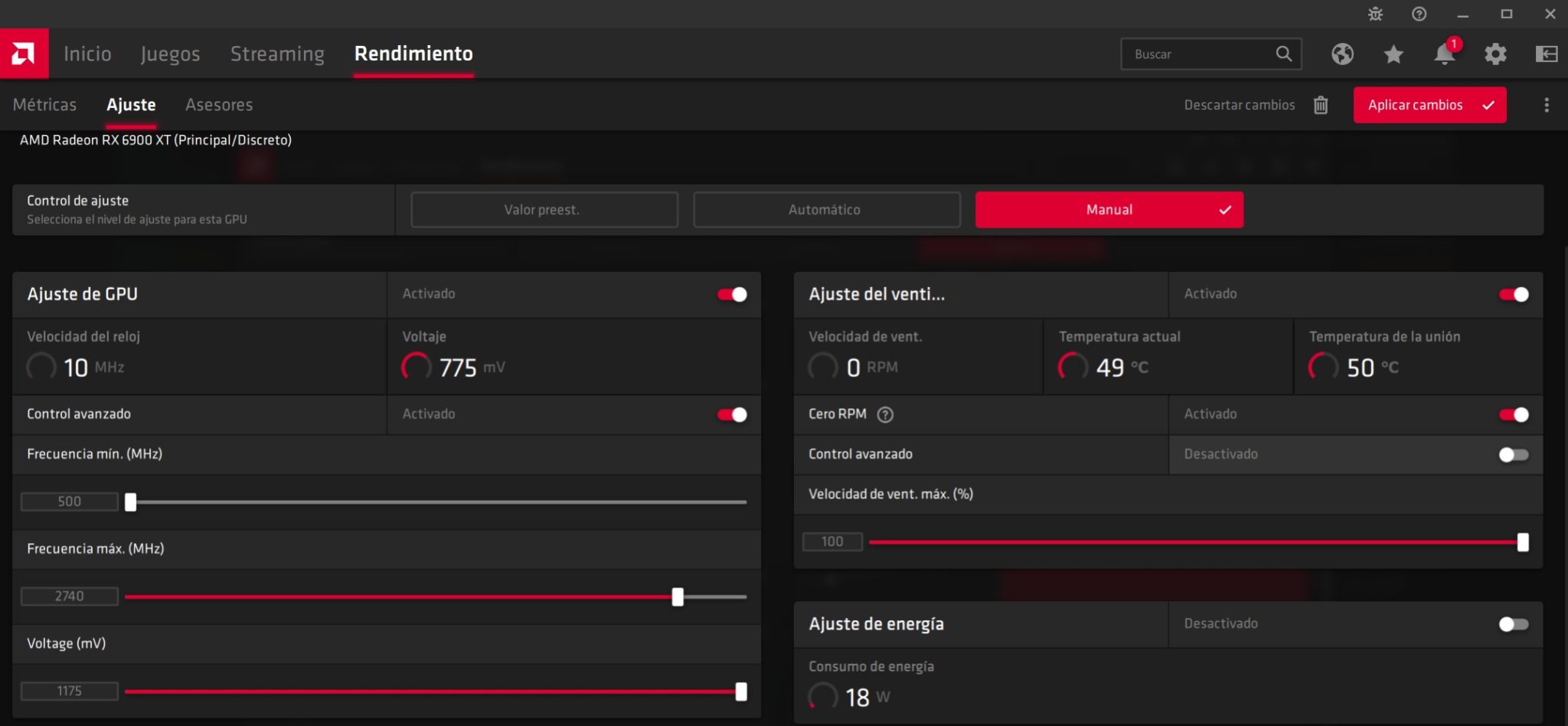Enable fan Control avanzado switch
This screenshot has height=726, width=1568.
click(1514, 455)
